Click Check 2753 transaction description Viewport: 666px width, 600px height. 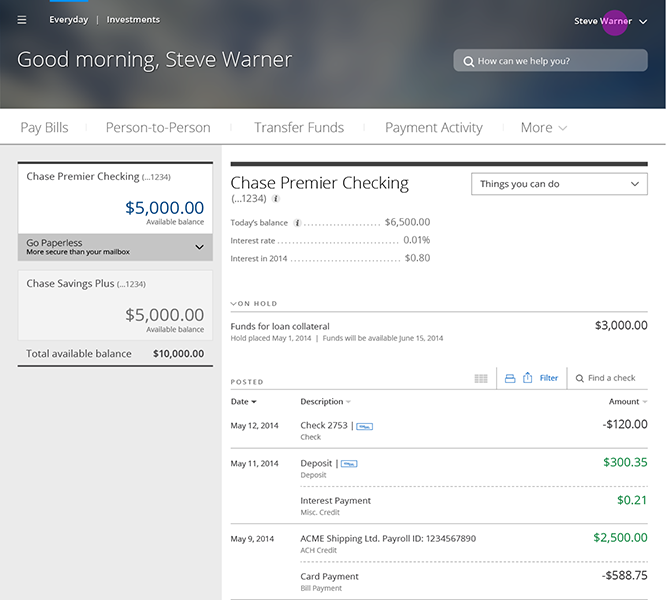324,425
